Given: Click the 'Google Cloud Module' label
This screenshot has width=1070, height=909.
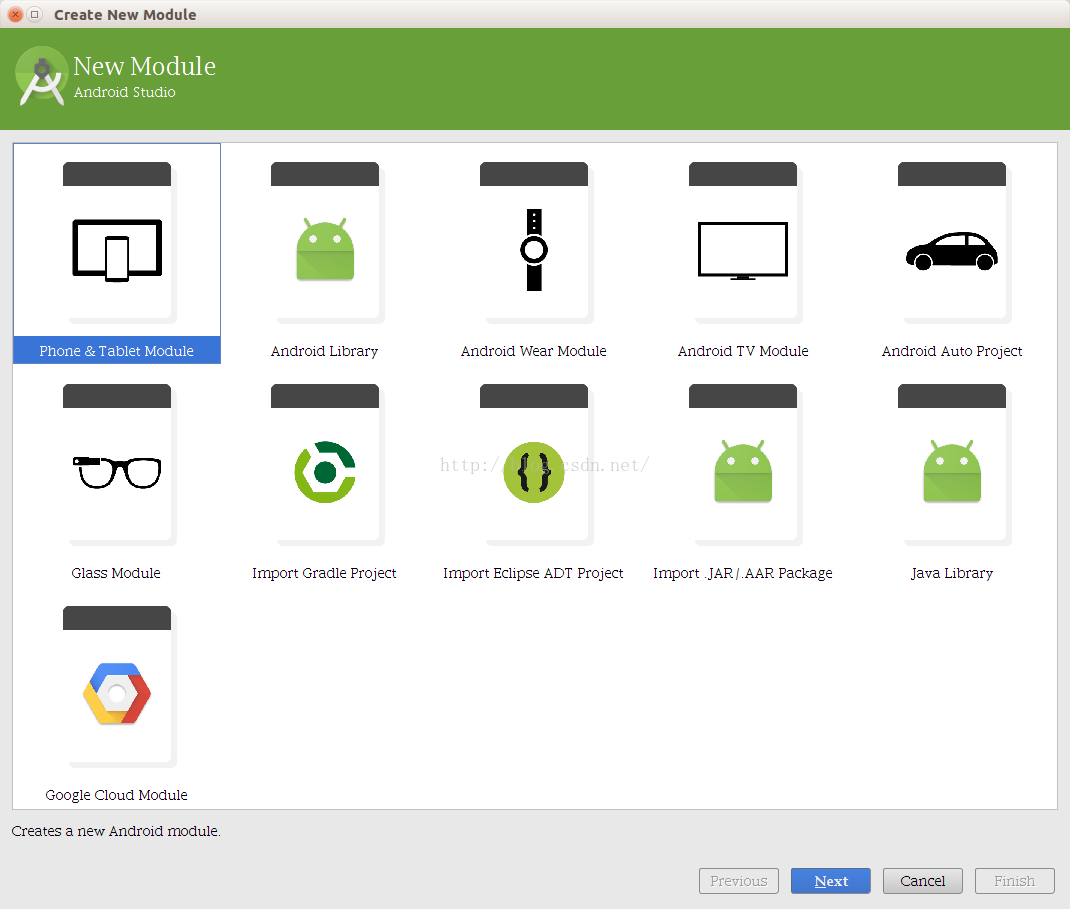Looking at the screenshot, I should pyautogui.click(x=116, y=795).
